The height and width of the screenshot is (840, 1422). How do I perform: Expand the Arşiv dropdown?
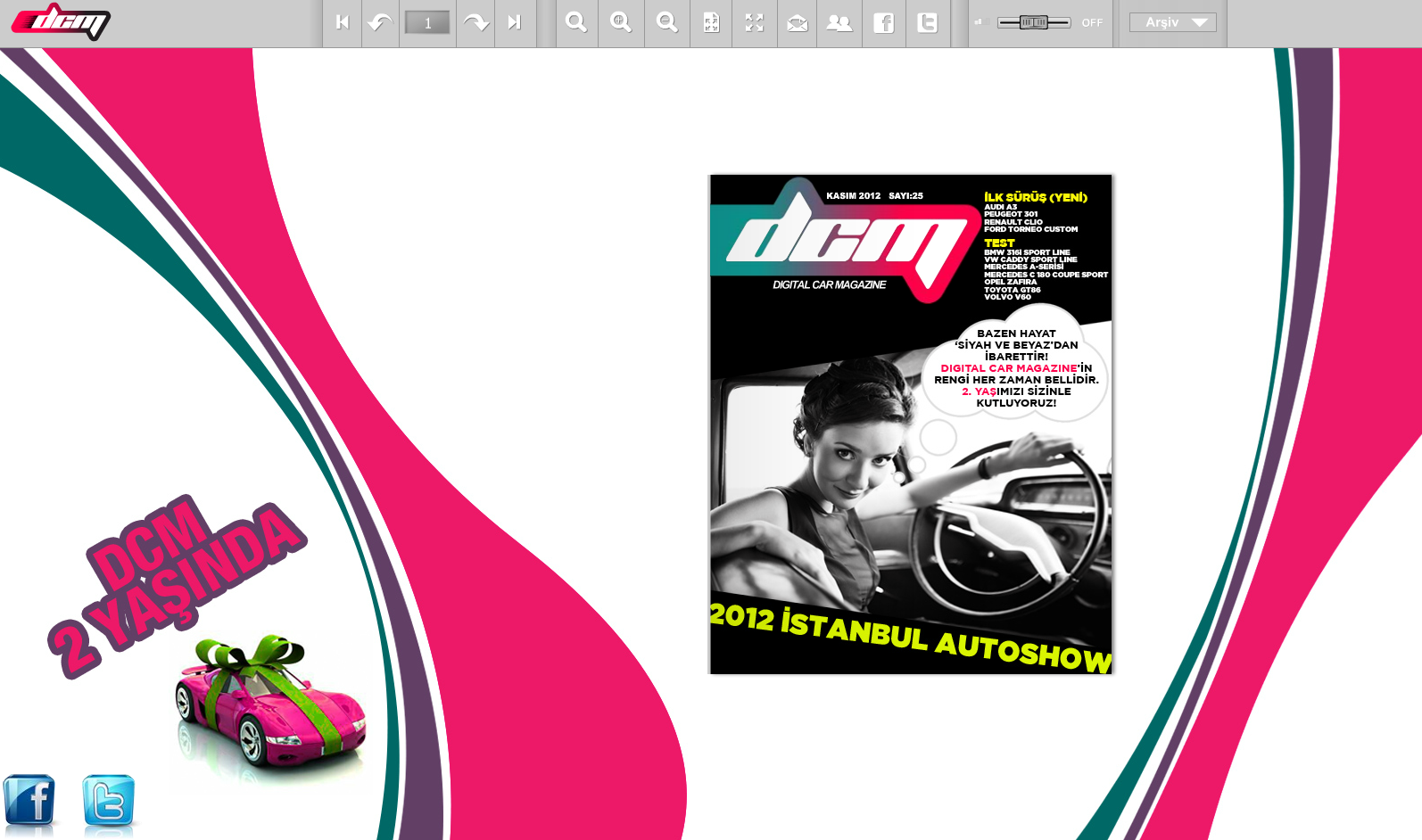point(1172,22)
